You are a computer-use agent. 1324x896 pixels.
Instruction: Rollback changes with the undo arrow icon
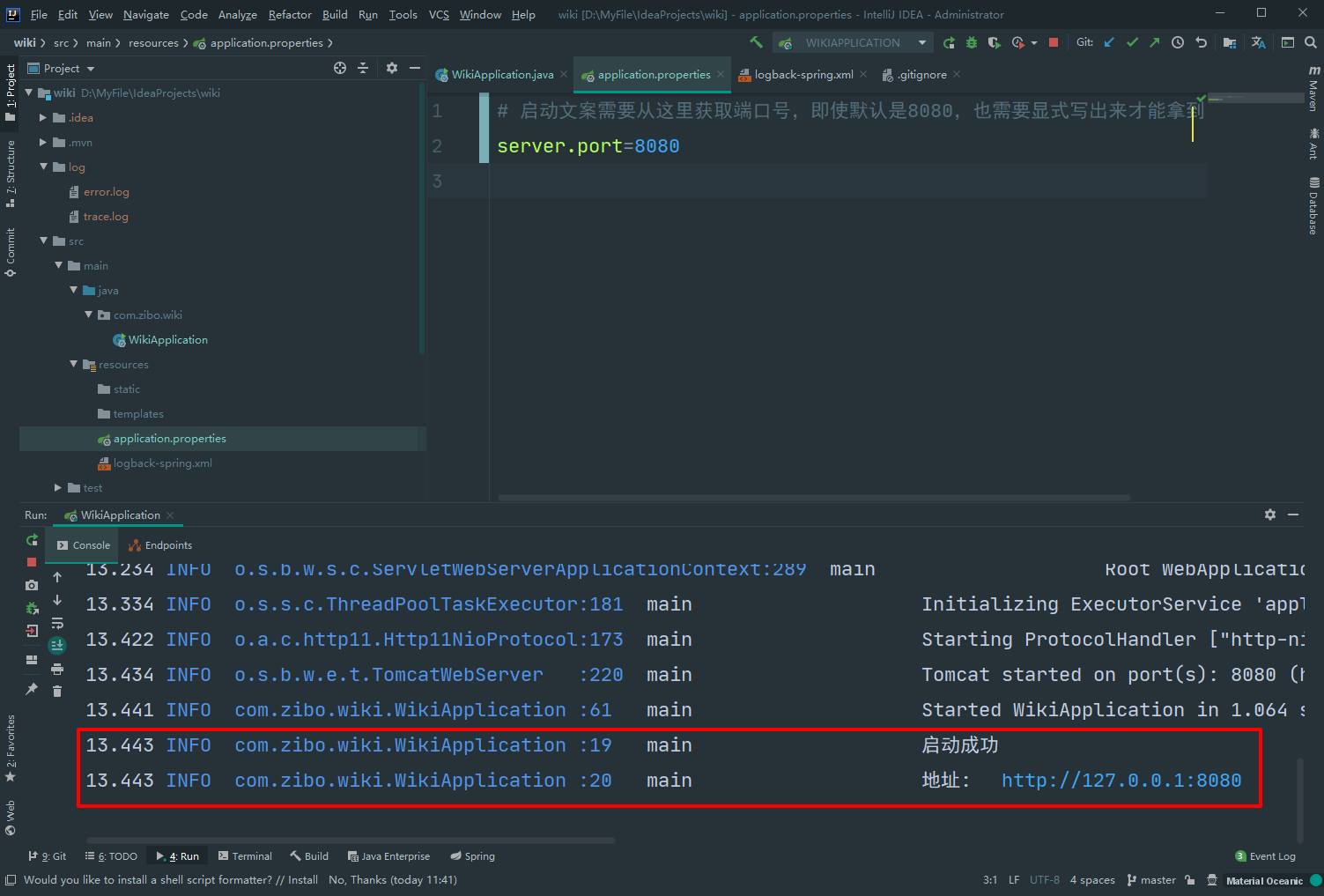point(1201,42)
